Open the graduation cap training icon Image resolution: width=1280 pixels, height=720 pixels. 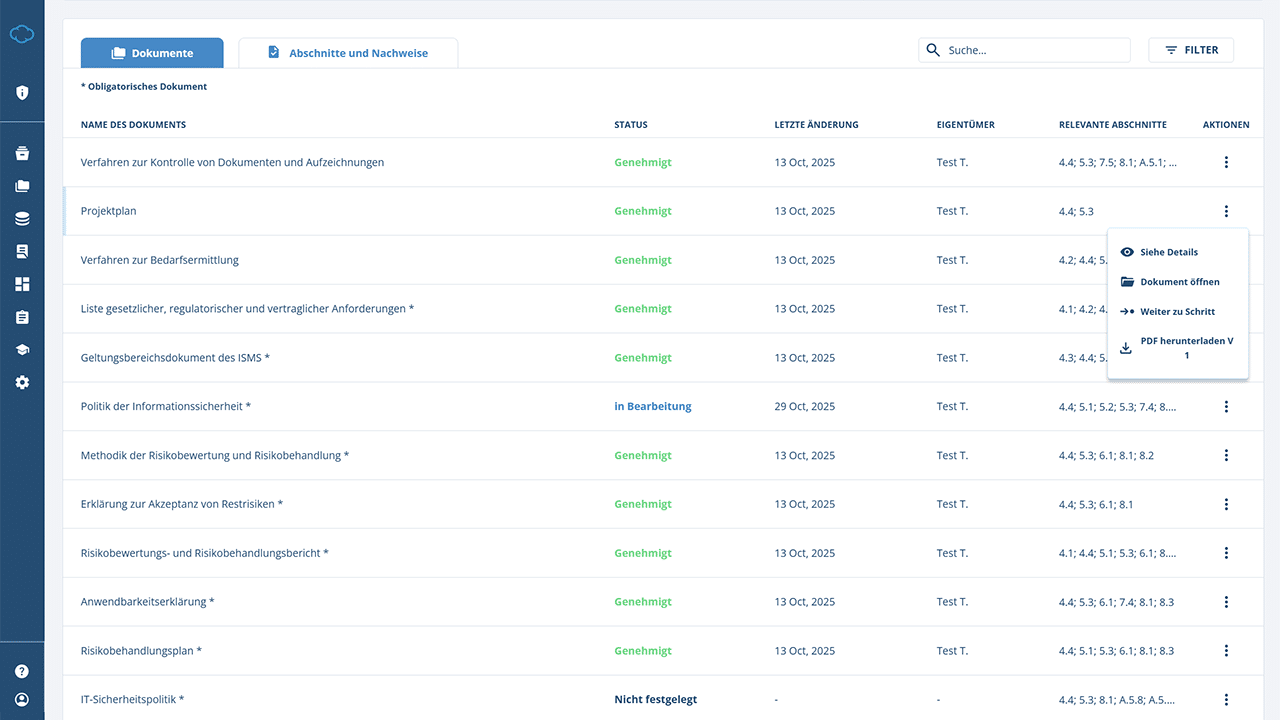tap(22, 350)
